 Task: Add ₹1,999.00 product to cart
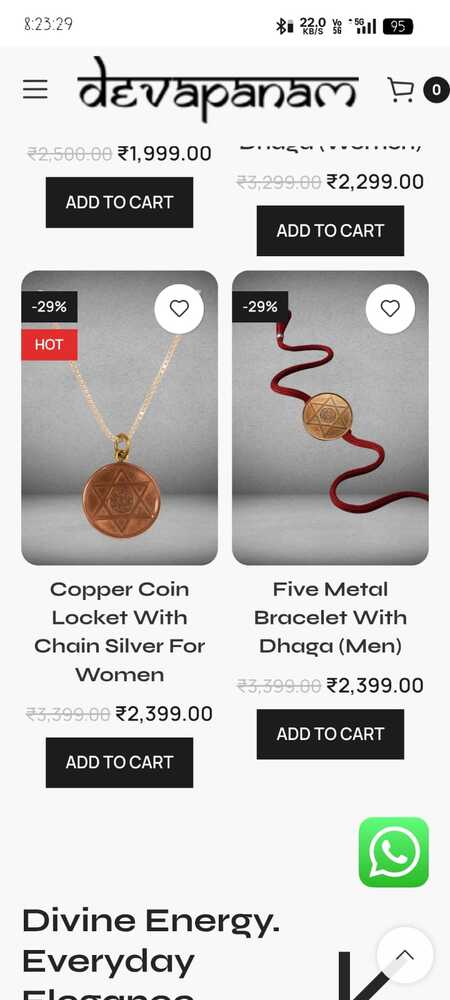tap(119, 202)
